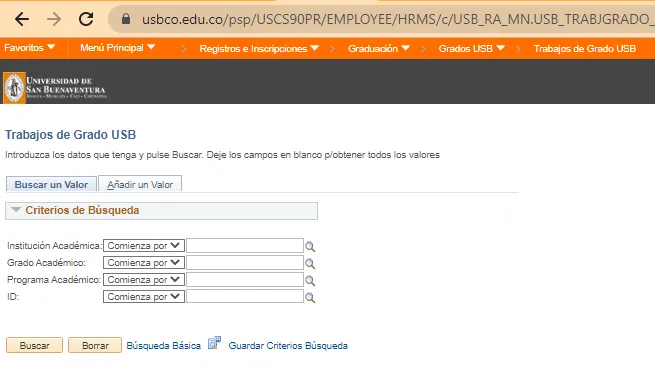This screenshot has width=655, height=387.
Task: Click the padlock site security icon
Action: click(x=126, y=19)
